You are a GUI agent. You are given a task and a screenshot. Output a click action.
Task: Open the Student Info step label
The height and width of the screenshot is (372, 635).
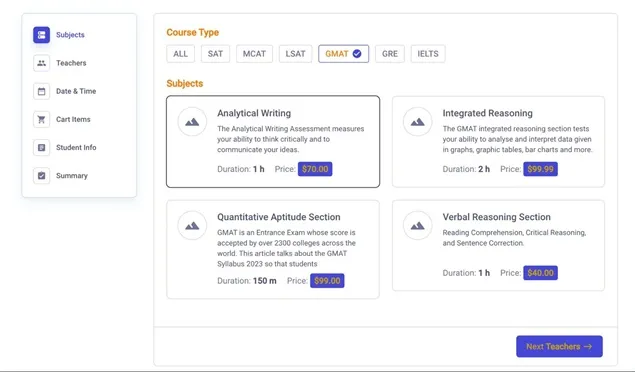(x=76, y=147)
